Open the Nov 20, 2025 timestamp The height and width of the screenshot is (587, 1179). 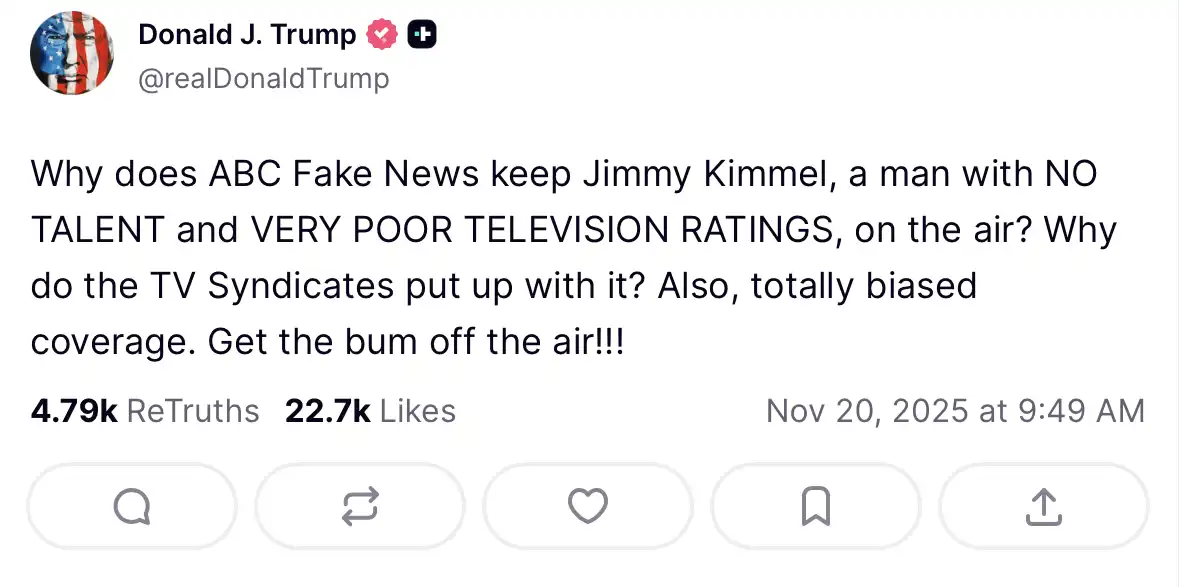(x=955, y=411)
